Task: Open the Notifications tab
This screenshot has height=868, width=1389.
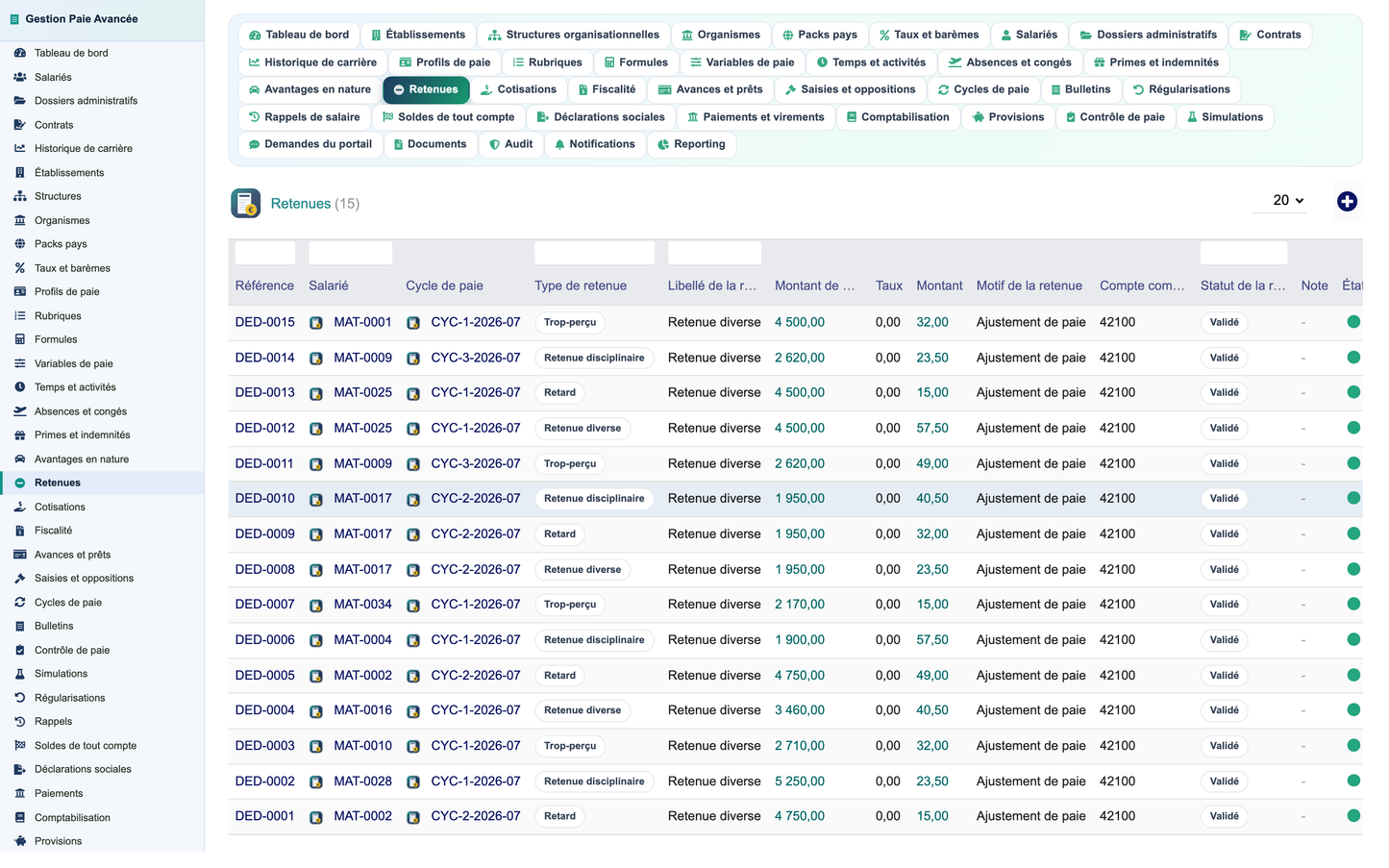Action: pos(594,144)
